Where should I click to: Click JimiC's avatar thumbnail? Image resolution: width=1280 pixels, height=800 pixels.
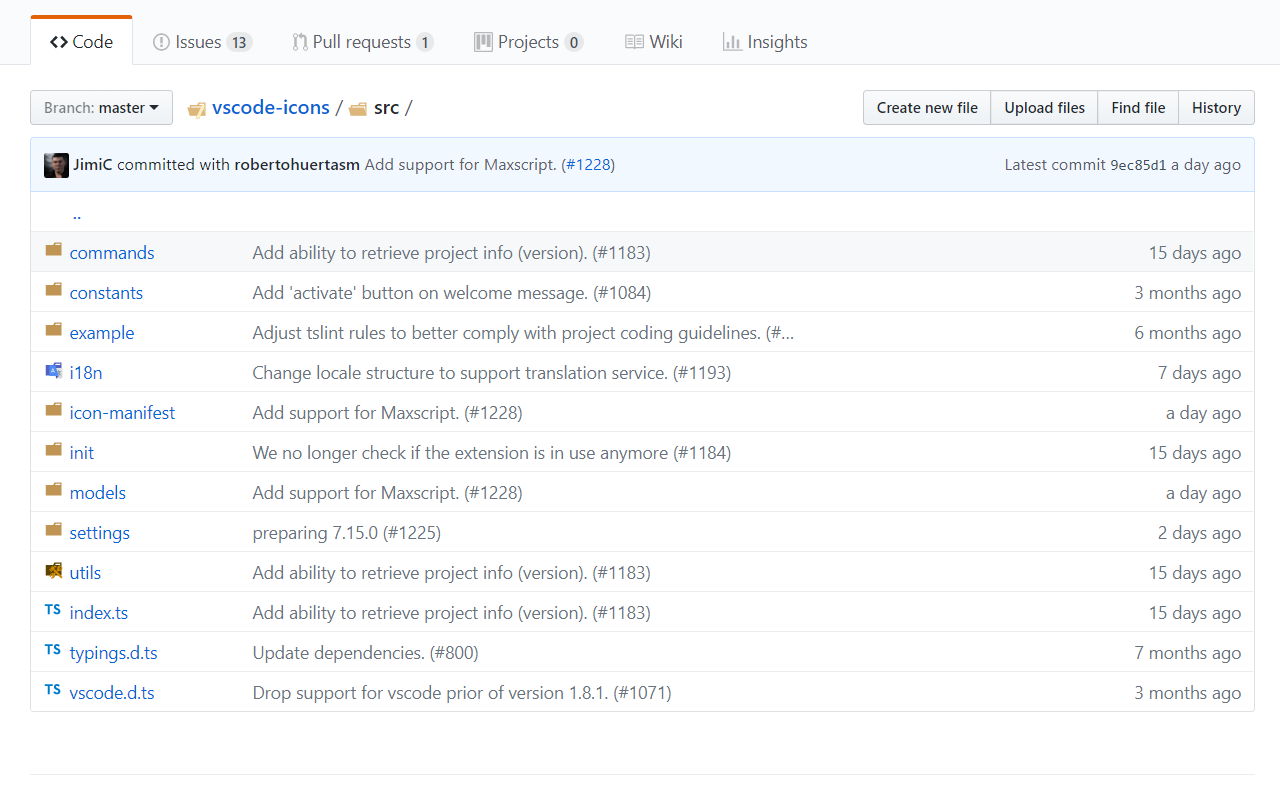pos(56,165)
